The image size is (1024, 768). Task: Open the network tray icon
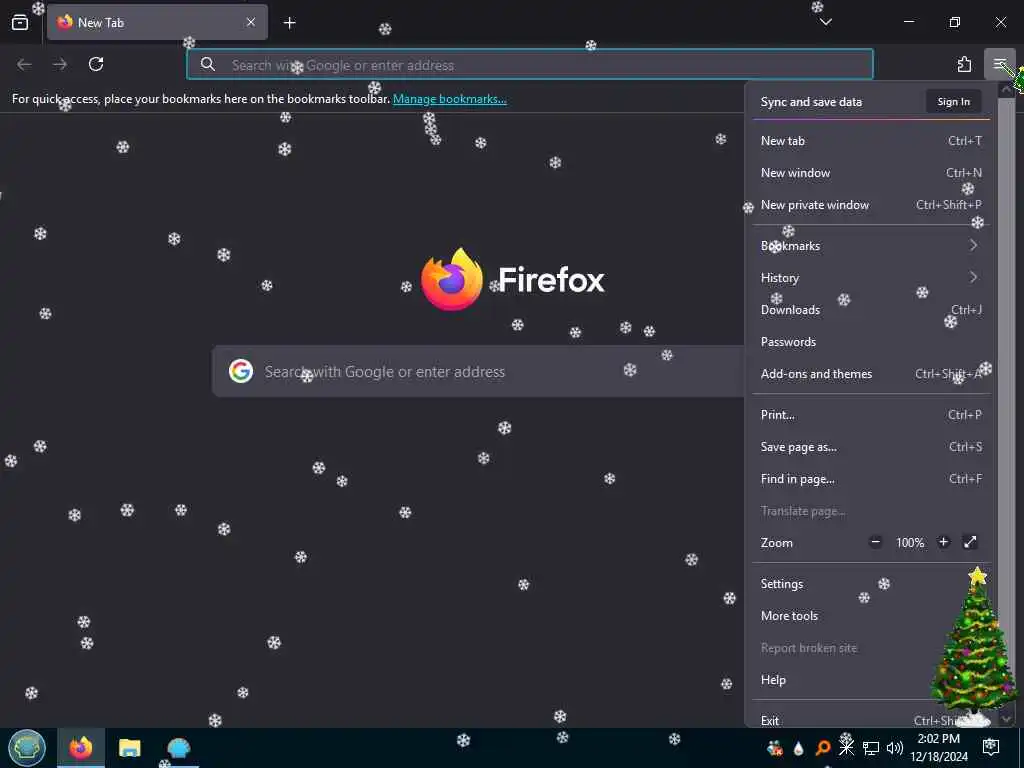871,748
